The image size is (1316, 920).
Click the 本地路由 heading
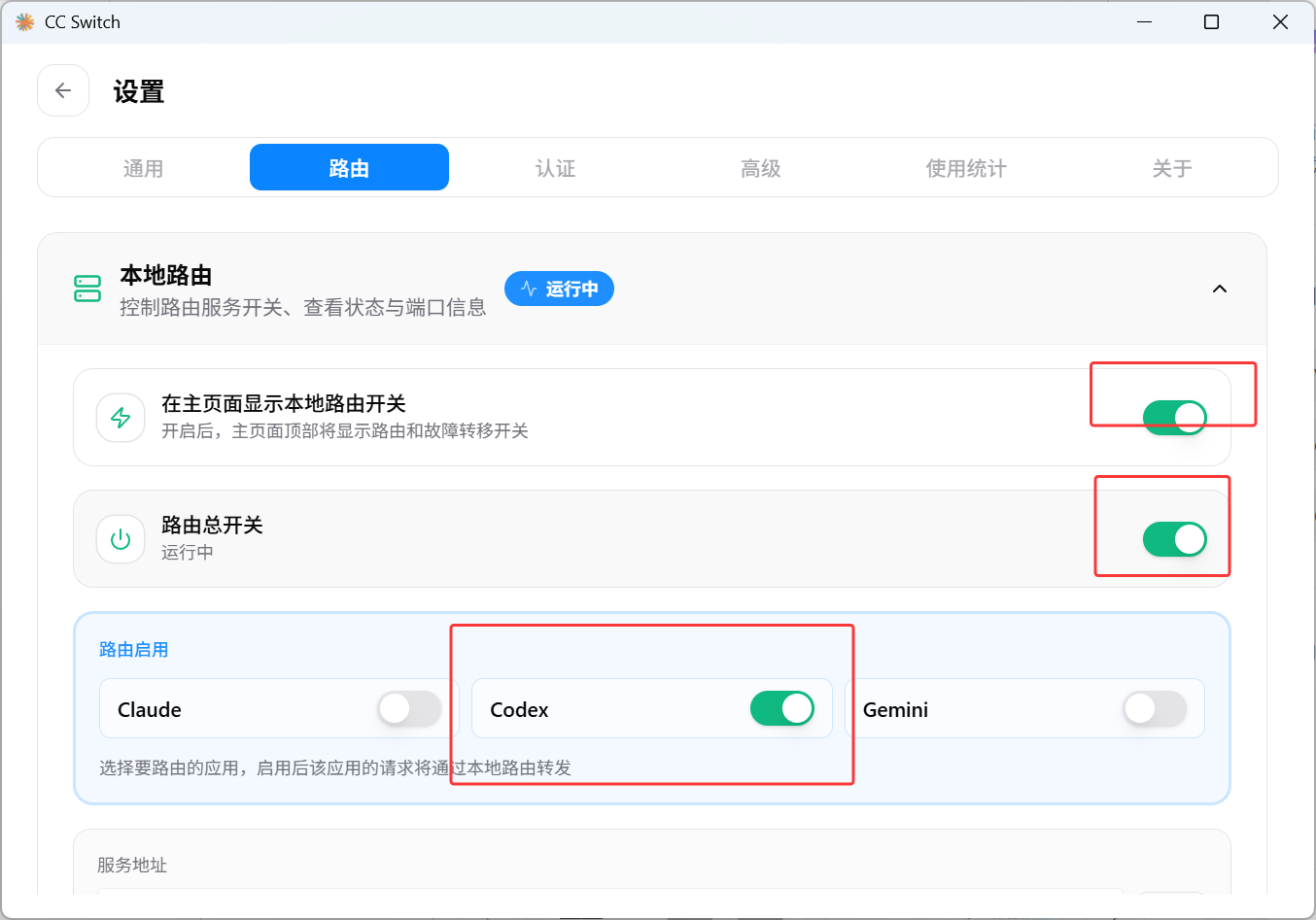[166, 276]
